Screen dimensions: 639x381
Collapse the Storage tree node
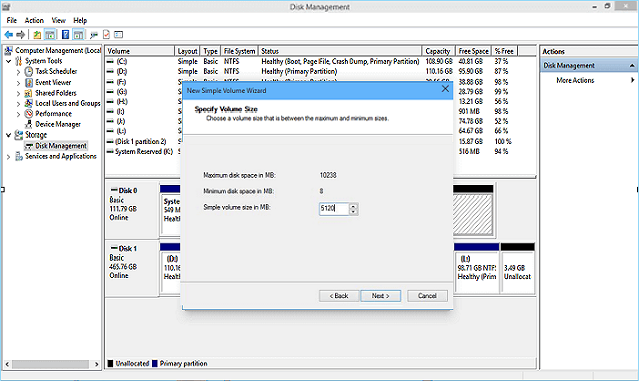point(9,135)
